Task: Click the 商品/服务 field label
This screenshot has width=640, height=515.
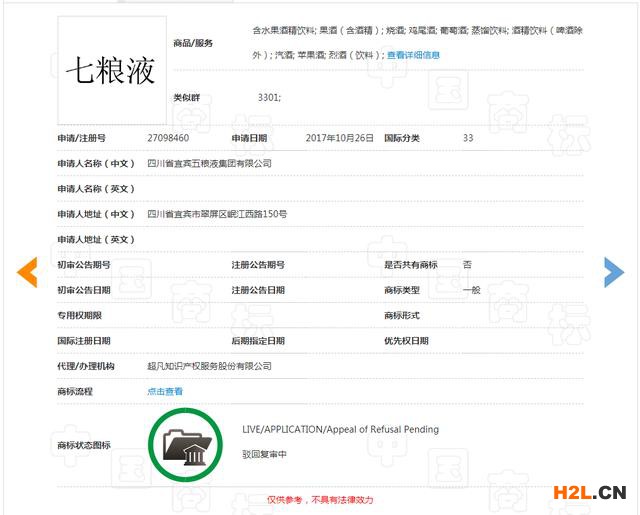Action: point(193,43)
